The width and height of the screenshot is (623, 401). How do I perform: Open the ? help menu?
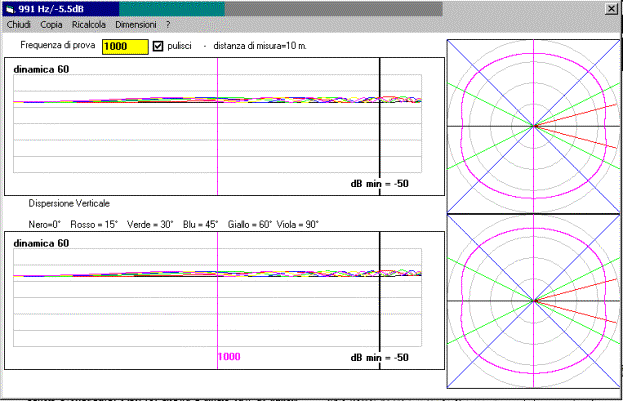tap(168, 23)
